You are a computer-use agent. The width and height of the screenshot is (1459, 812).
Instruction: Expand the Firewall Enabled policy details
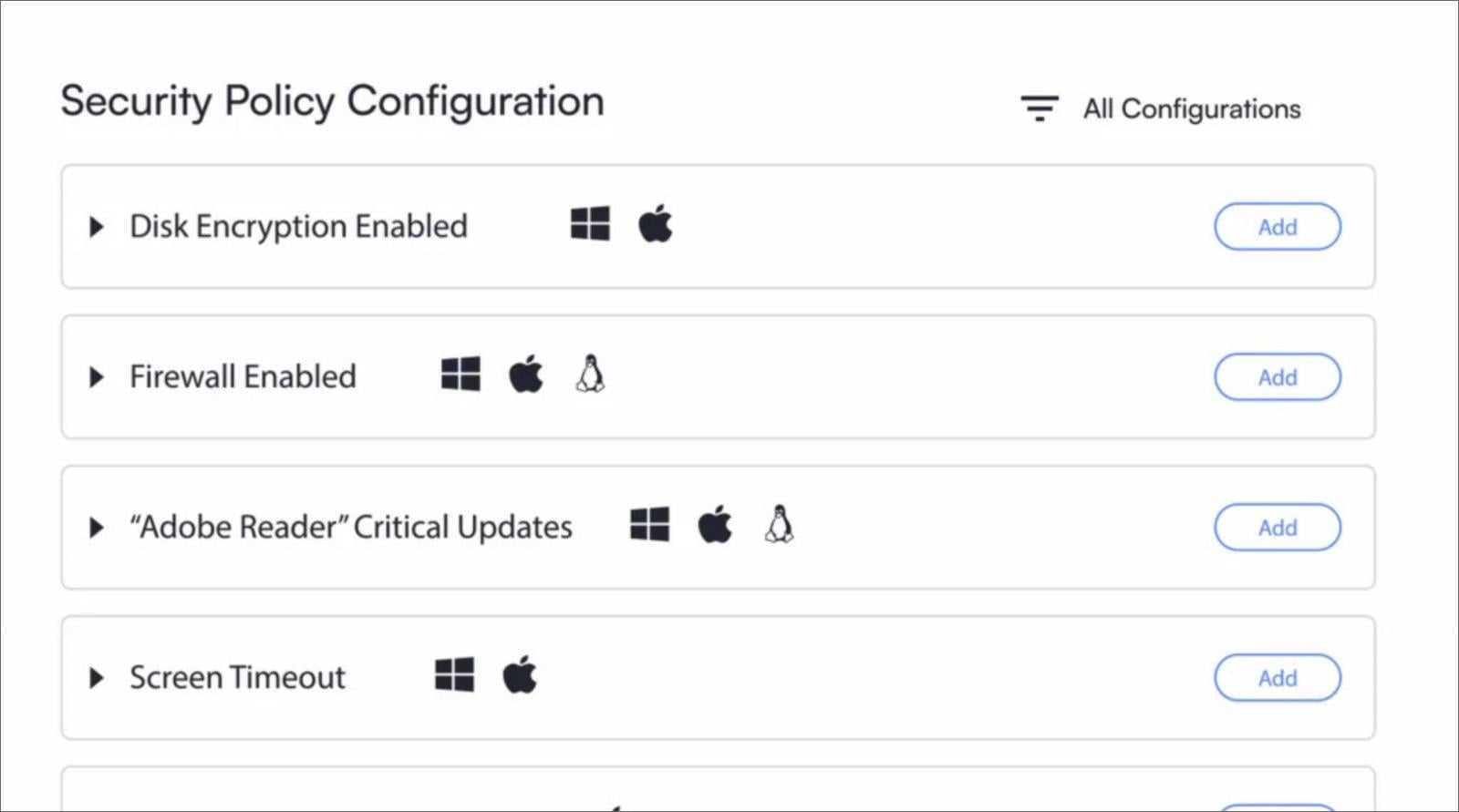[97, 377]
